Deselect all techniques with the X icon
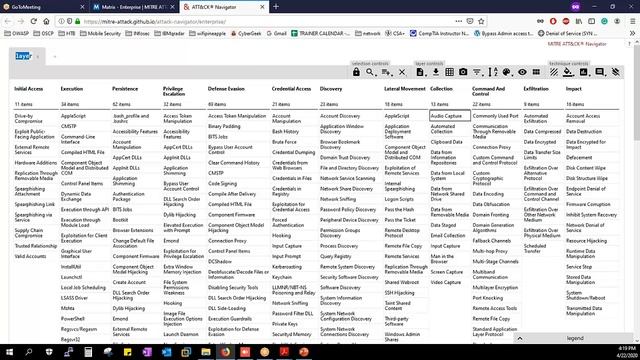 (402, 72)
